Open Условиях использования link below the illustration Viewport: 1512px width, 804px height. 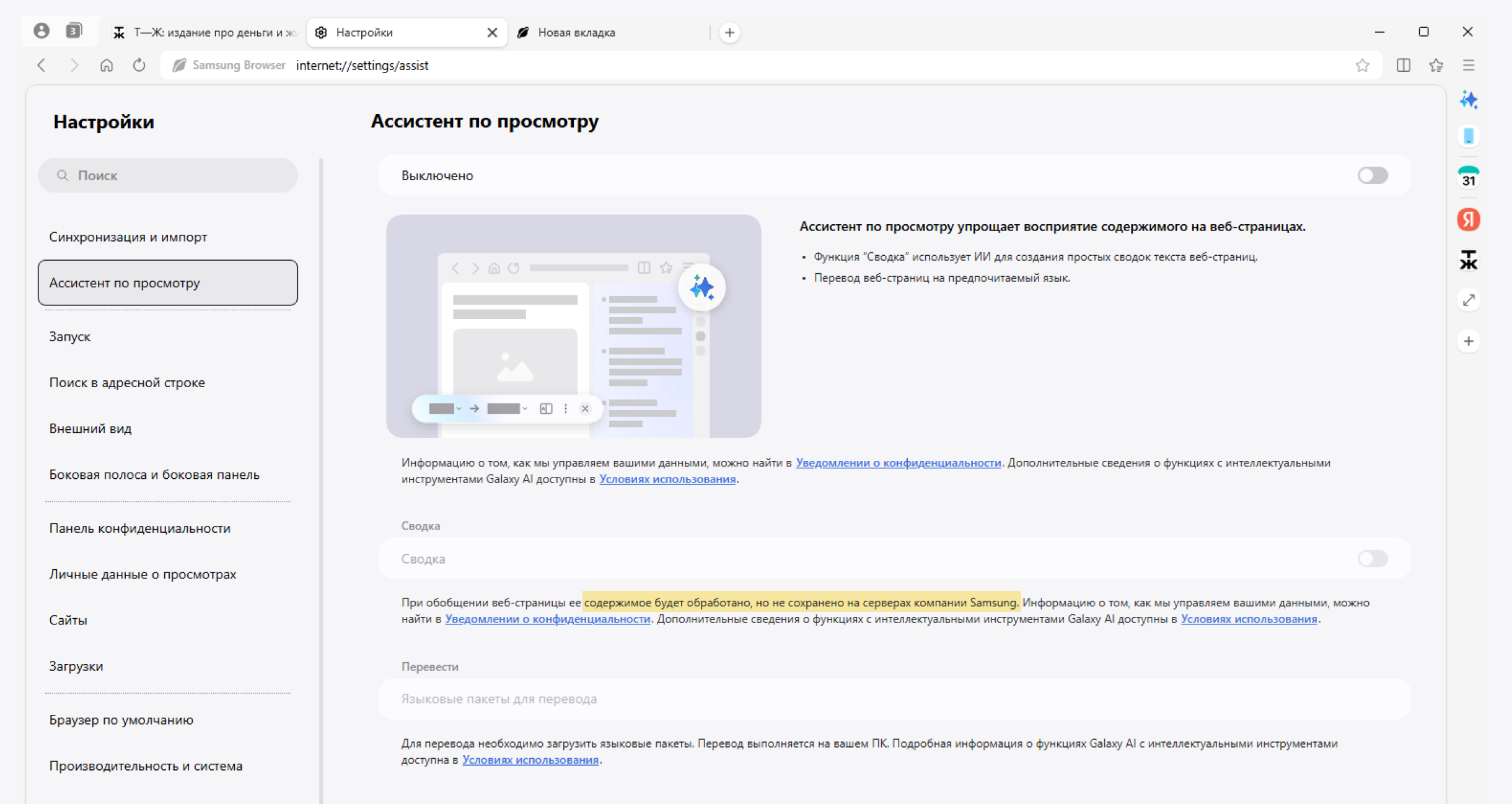(x=667, y=479)
